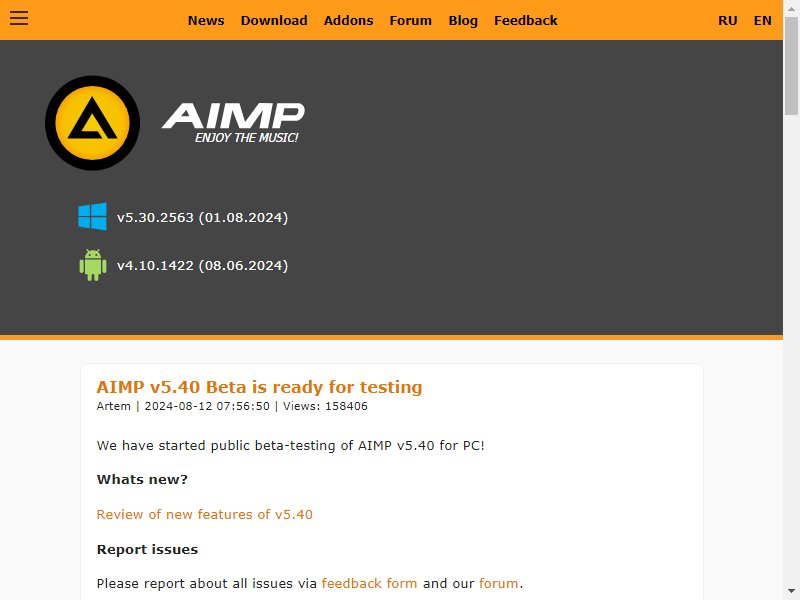Viewport: 800px width, 600px height.
Task: Go to the Forum menu item
Action: point(411,20)
